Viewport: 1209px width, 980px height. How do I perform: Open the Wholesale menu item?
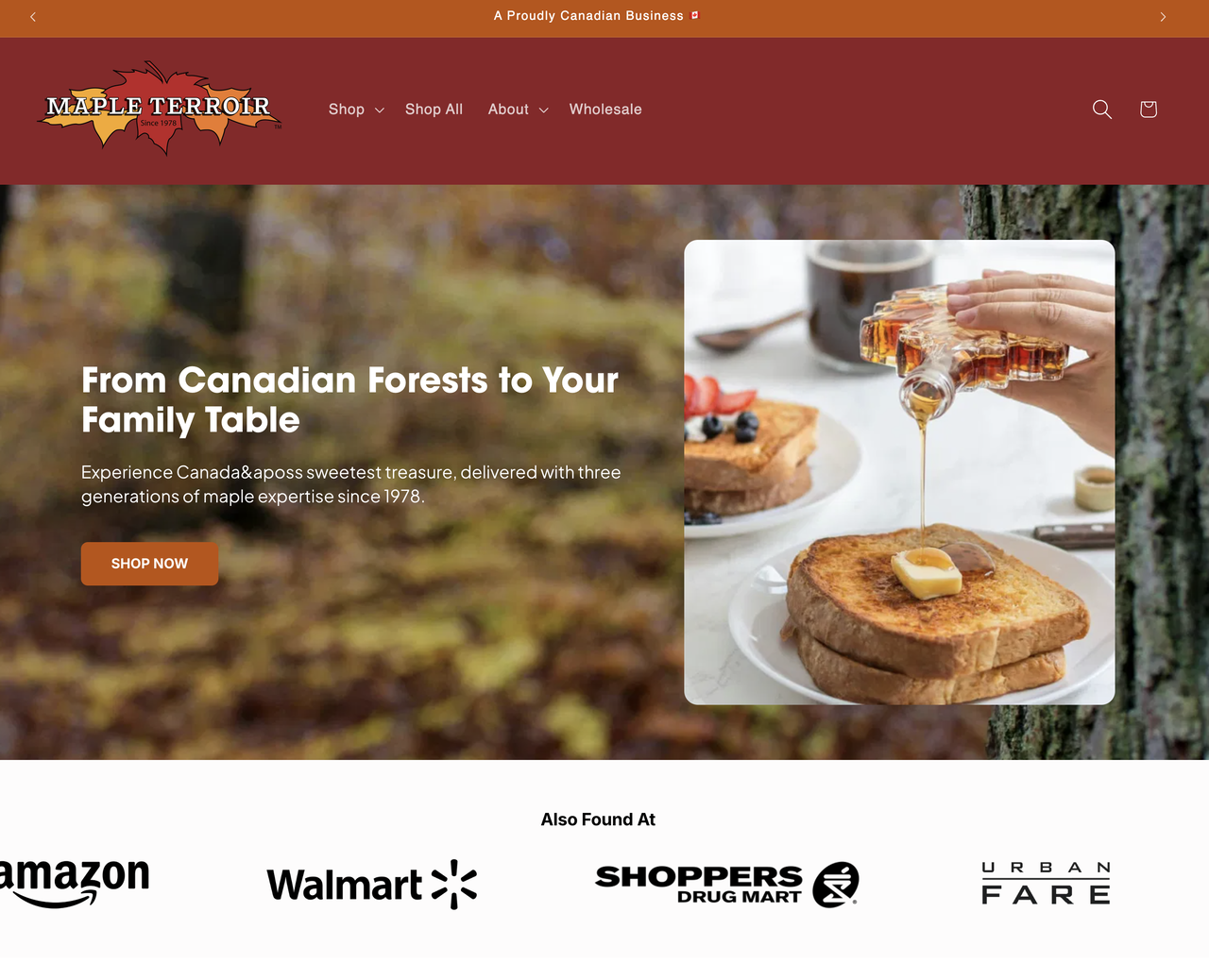click(x=605, y=110)
